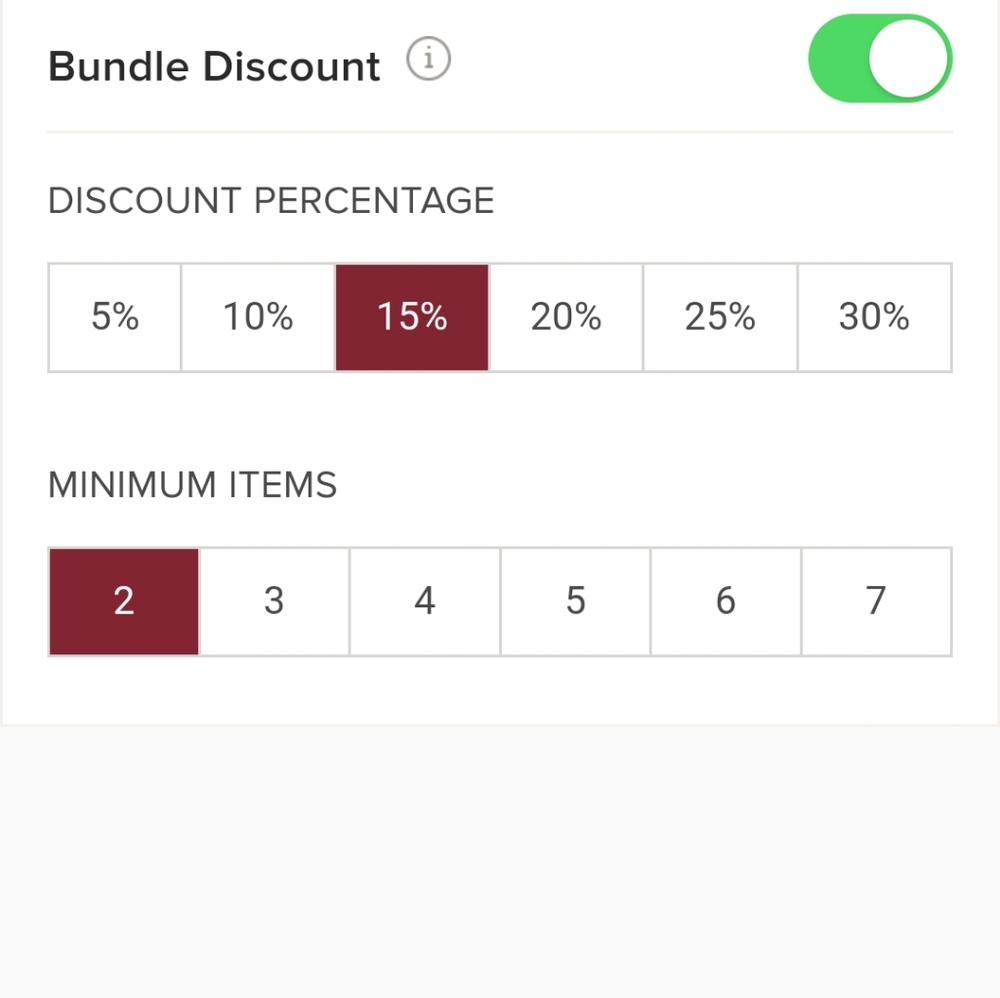
Task: Toggle off the Bundle Discount switch
Action: pyautogui.click(x=880, y=59)
